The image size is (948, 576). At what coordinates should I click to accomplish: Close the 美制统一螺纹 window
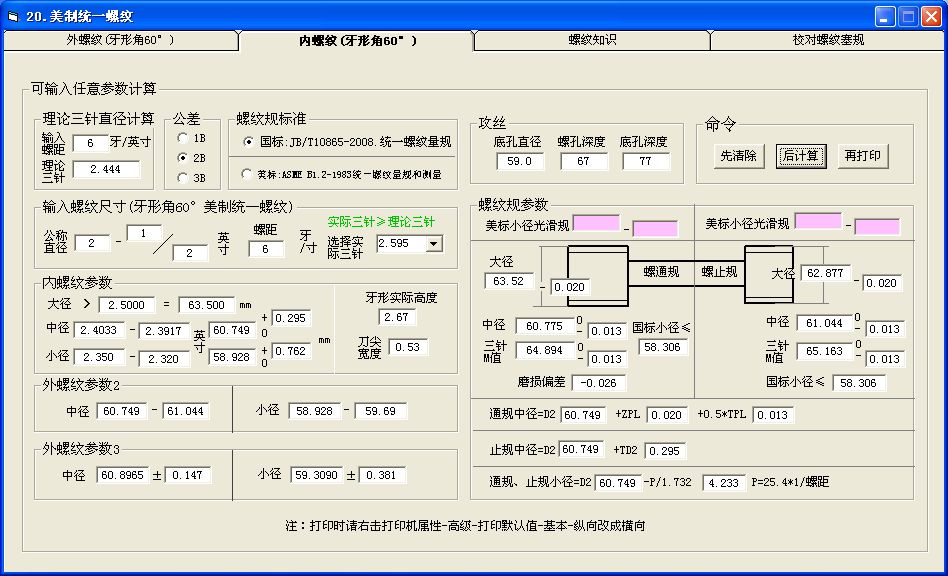point(930,16)
